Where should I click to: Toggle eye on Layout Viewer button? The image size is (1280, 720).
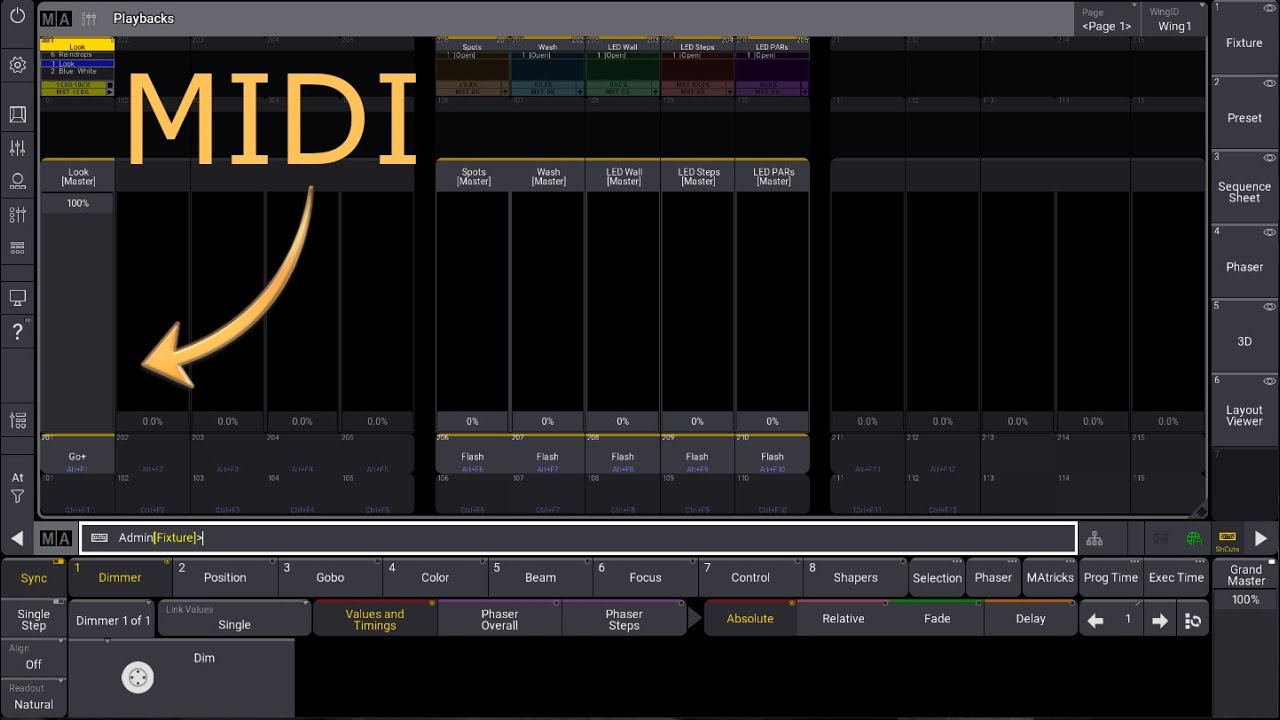click(1269, 381)
